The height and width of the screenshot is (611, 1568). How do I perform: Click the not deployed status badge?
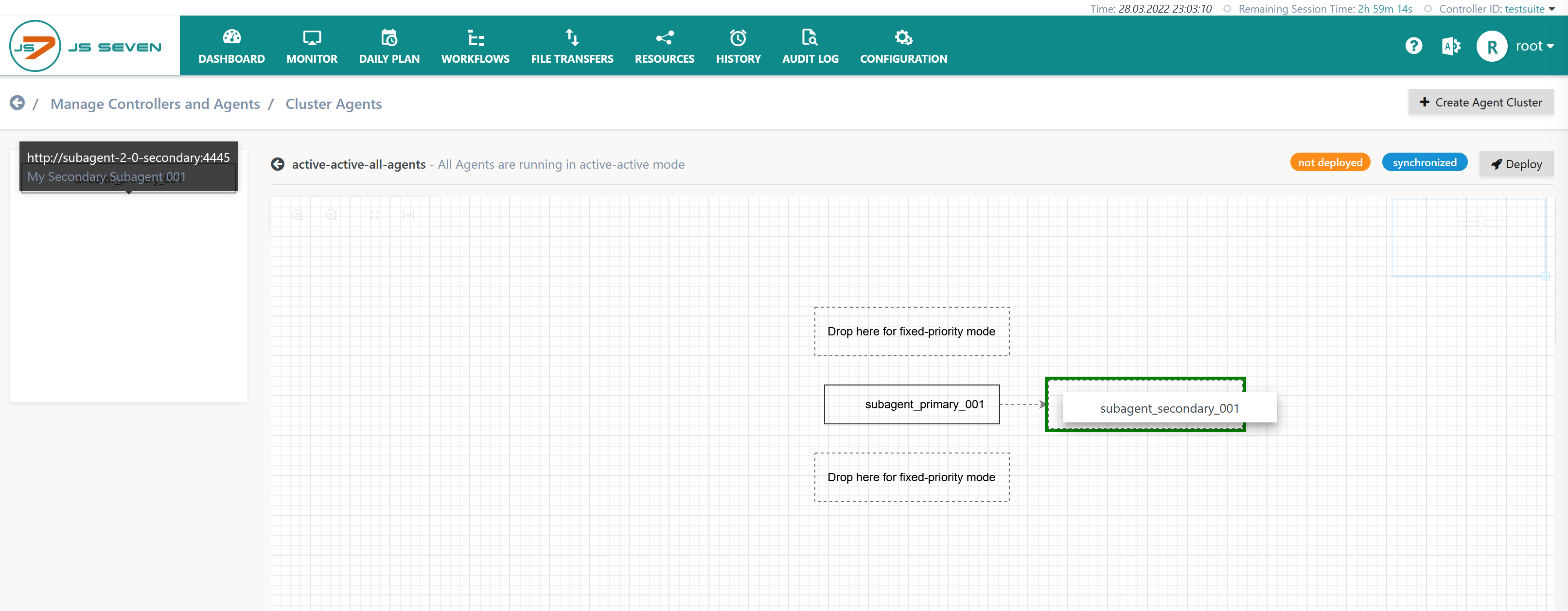pyautogui.click(x=1330, y=162)
